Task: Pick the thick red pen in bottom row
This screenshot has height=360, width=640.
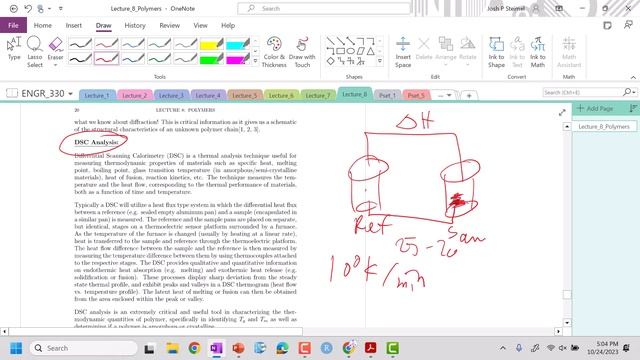Action: coord(107,59)
